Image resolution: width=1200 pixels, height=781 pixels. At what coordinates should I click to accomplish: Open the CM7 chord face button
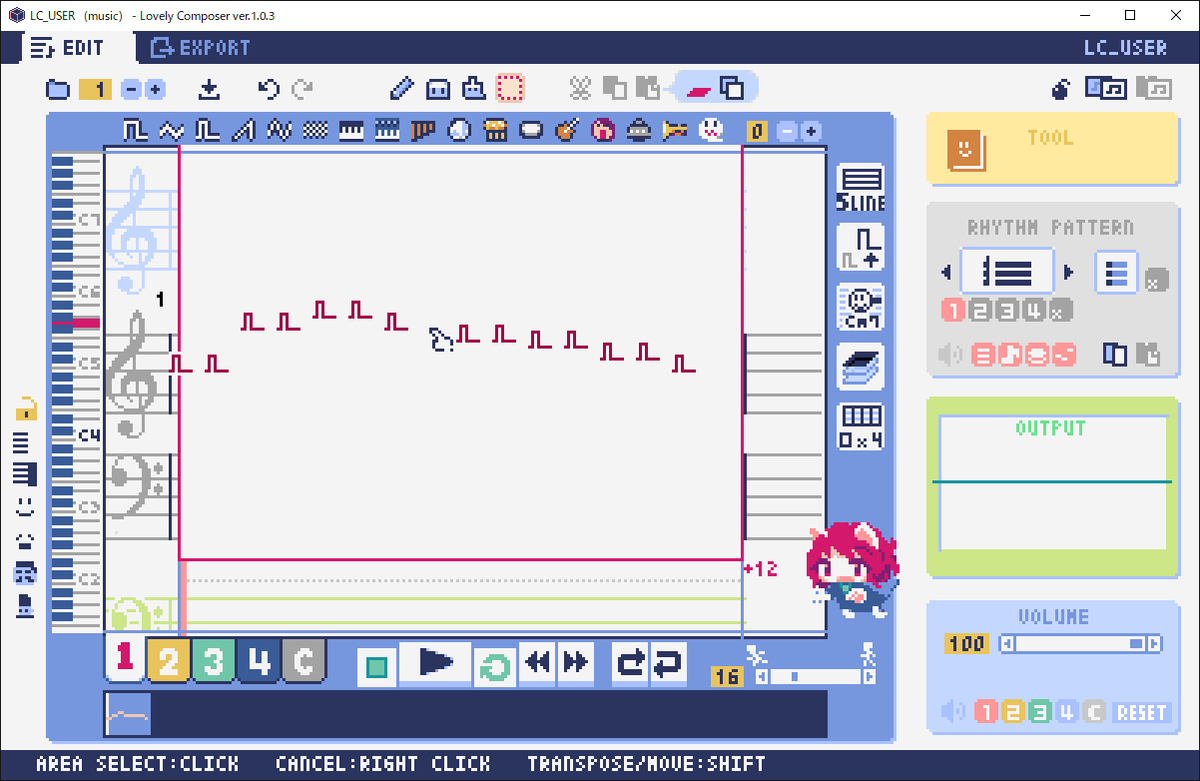860,307
